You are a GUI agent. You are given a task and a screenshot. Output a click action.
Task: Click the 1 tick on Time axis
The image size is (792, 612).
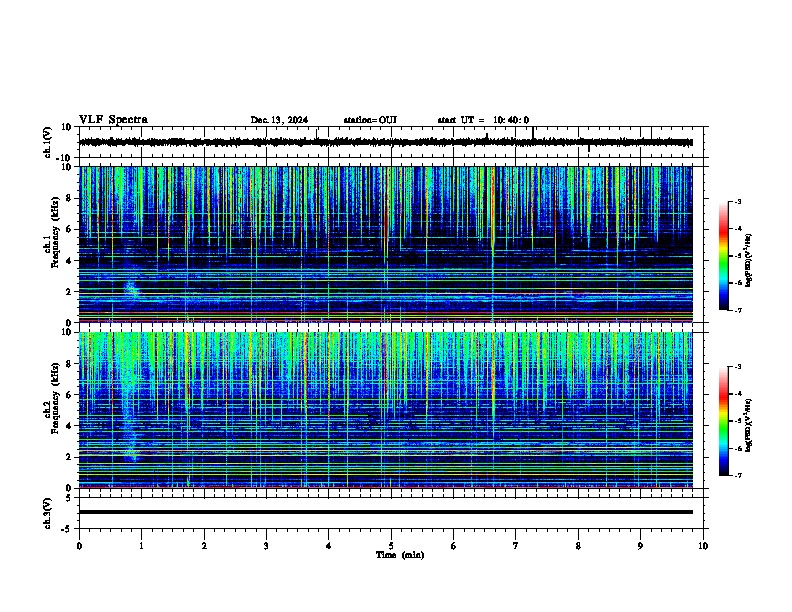[x=141, y=546]
